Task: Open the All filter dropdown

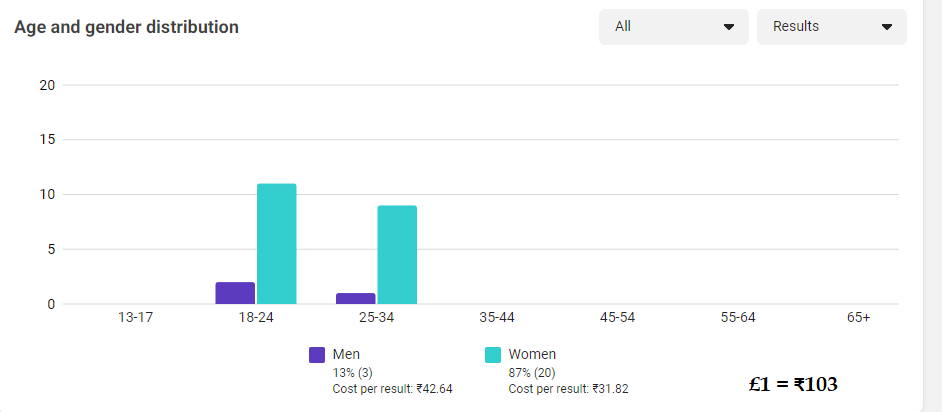Action: point(673,27)
